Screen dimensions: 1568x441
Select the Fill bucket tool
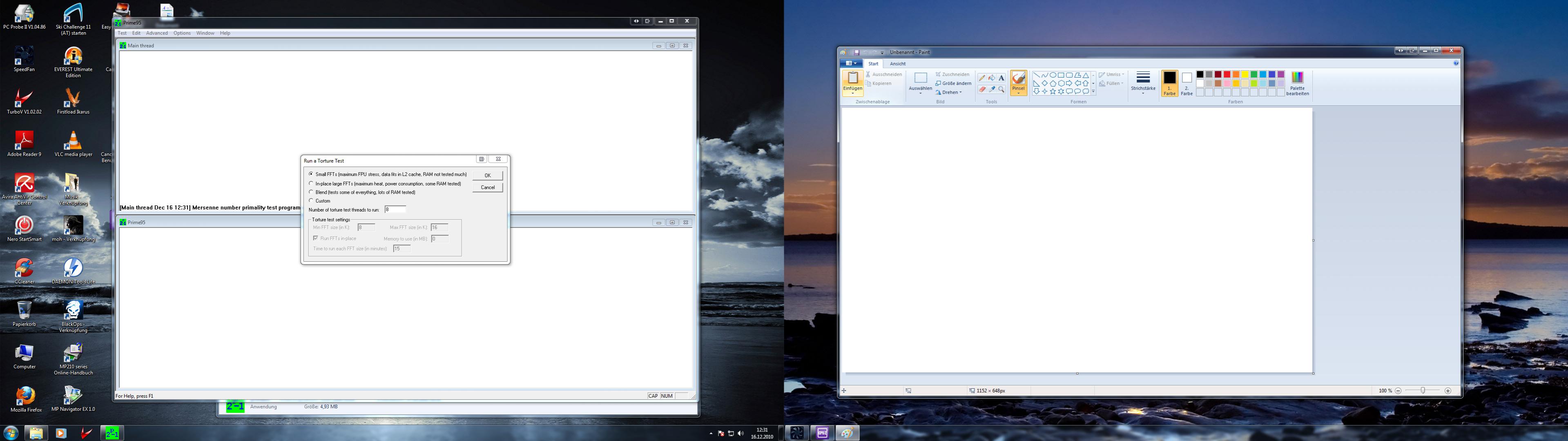click(992, 78)
